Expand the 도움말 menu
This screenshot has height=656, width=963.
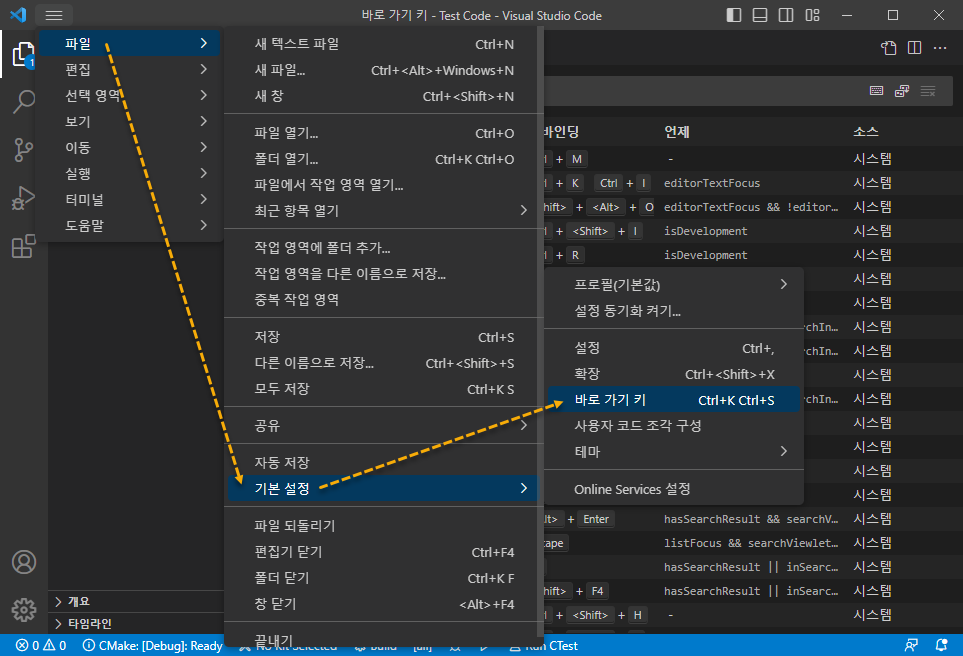tap(130, 225)
